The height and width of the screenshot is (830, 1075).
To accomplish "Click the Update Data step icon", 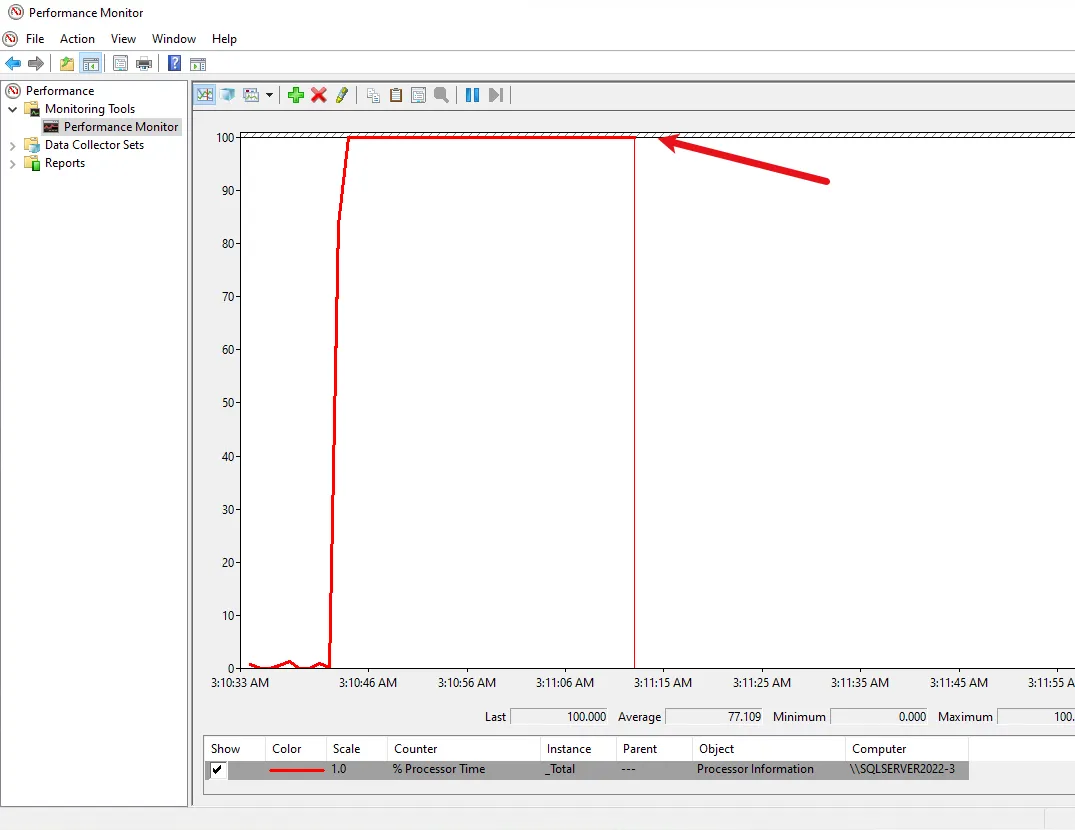I will [x=496, y=95].
